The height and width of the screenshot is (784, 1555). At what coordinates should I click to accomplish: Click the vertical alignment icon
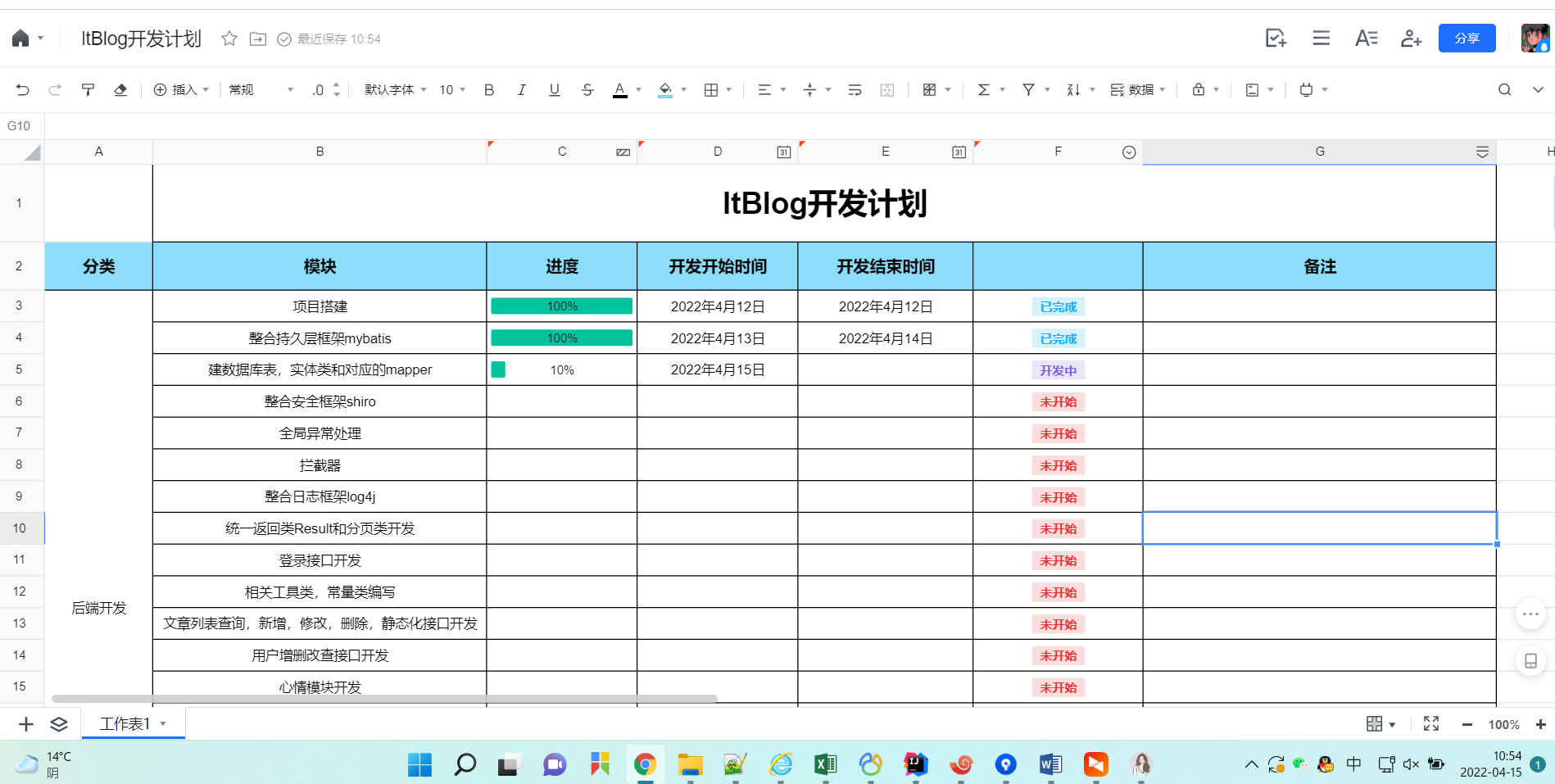(x=809, y=90)
